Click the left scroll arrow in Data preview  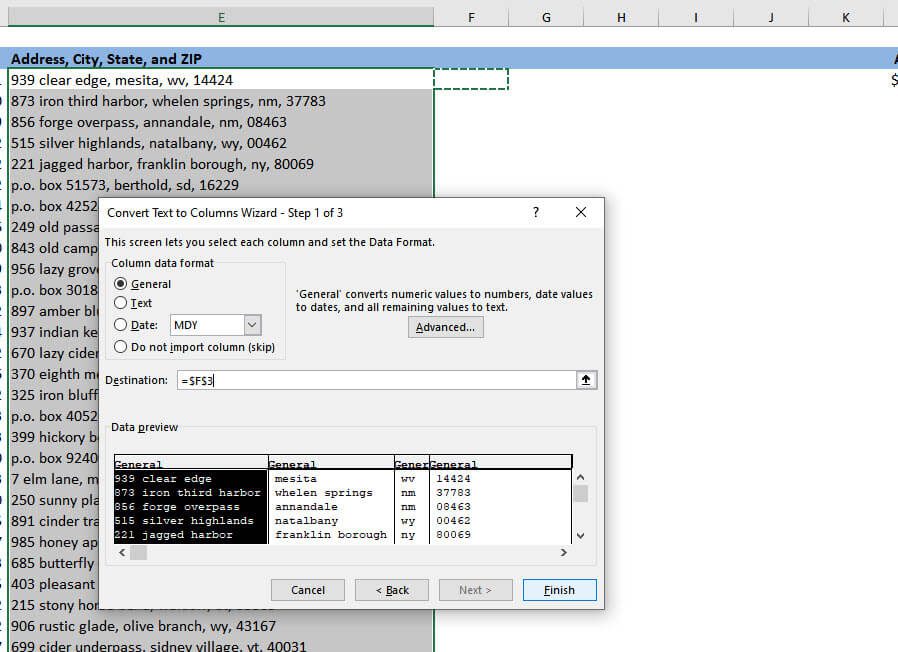122,553
